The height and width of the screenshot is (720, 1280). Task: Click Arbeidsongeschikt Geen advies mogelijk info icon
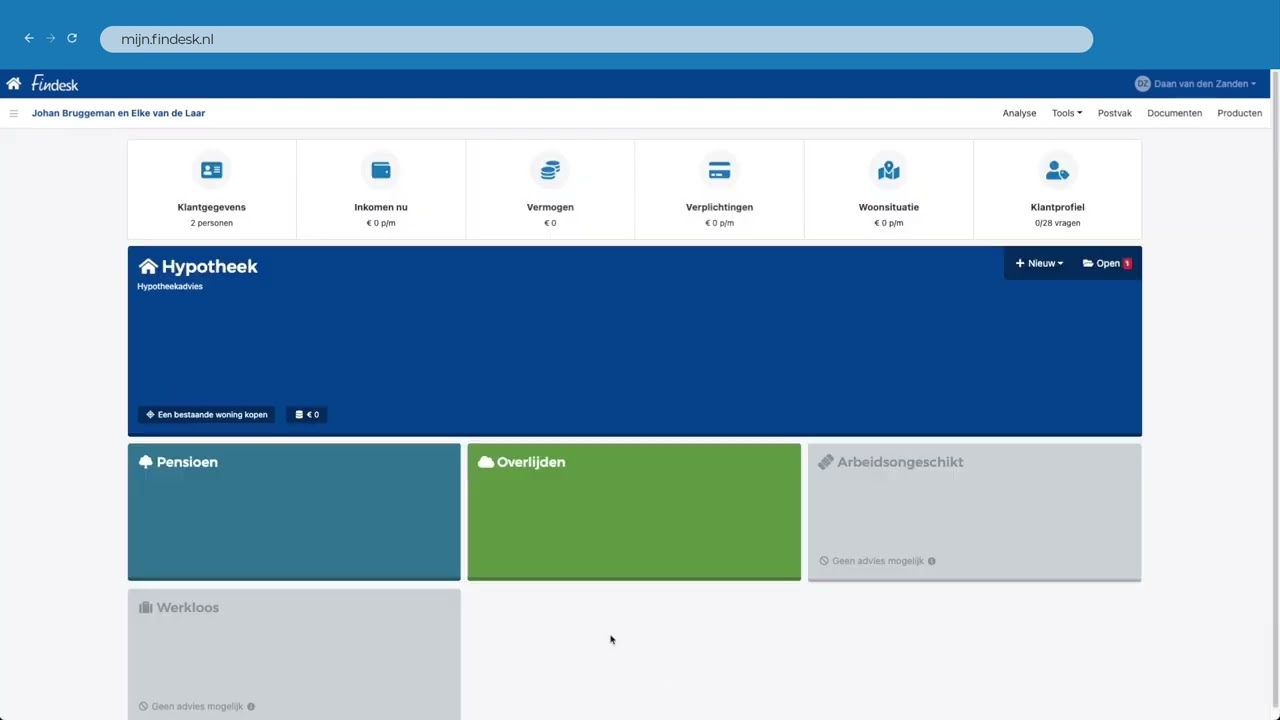tap(932, 561)
